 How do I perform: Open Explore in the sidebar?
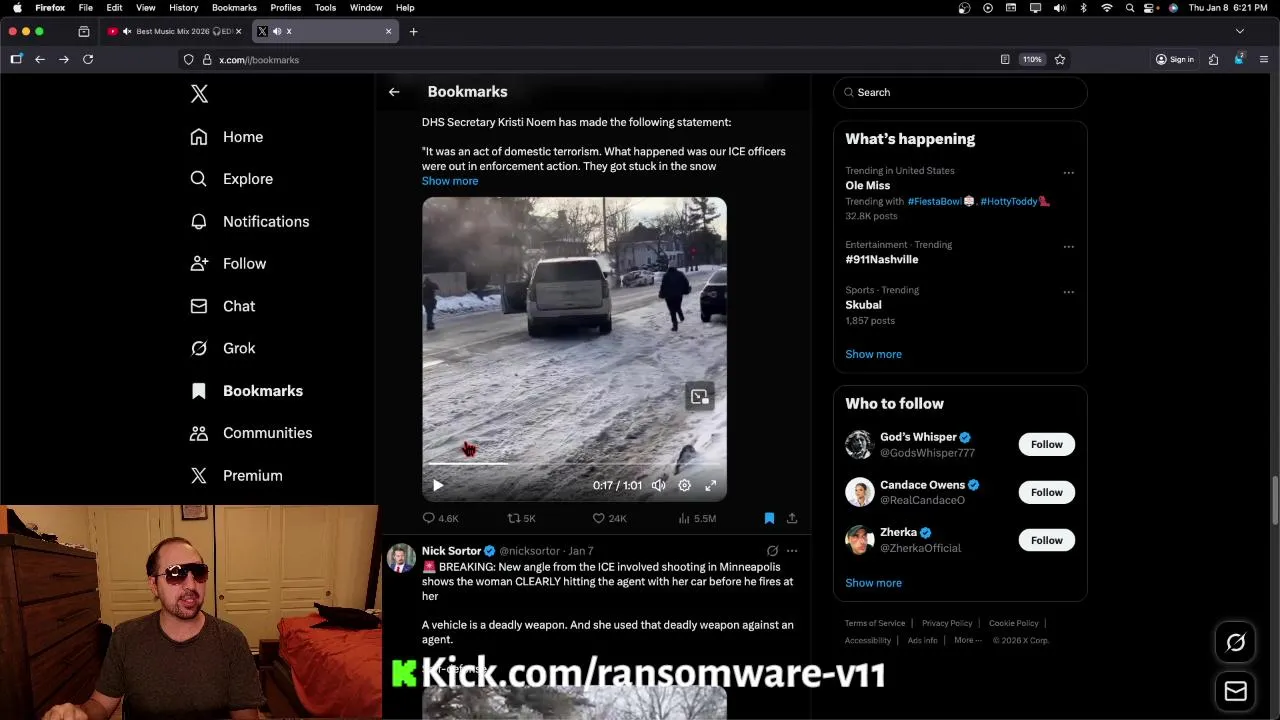pyautogui.click(x=232, y=179)
